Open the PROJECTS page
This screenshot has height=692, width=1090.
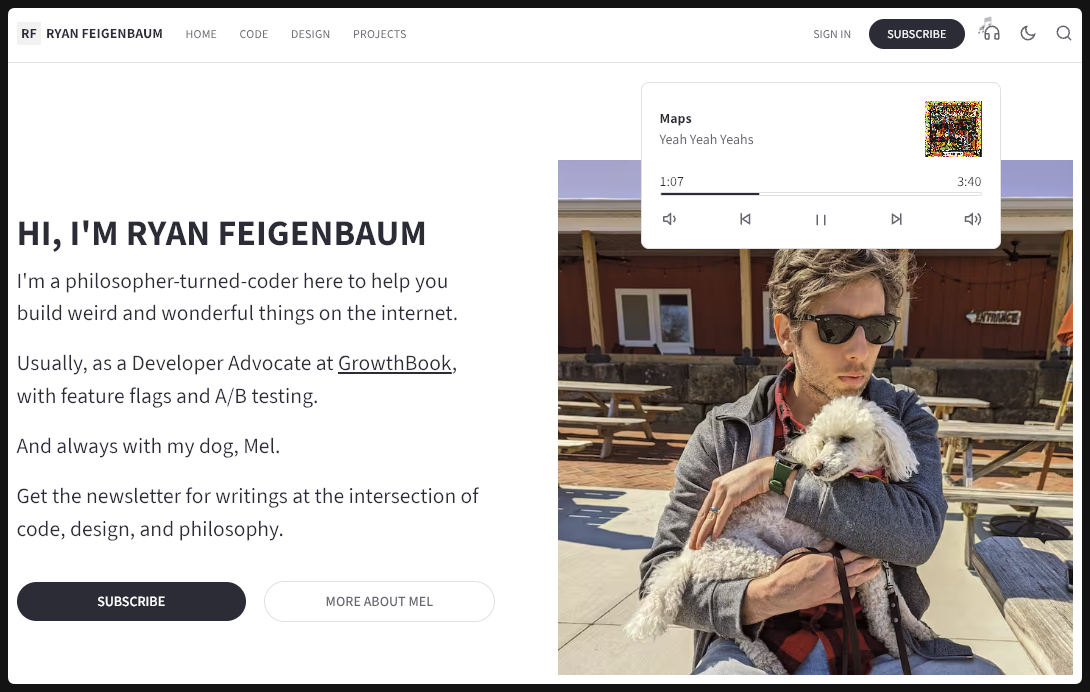pos(379,34)
